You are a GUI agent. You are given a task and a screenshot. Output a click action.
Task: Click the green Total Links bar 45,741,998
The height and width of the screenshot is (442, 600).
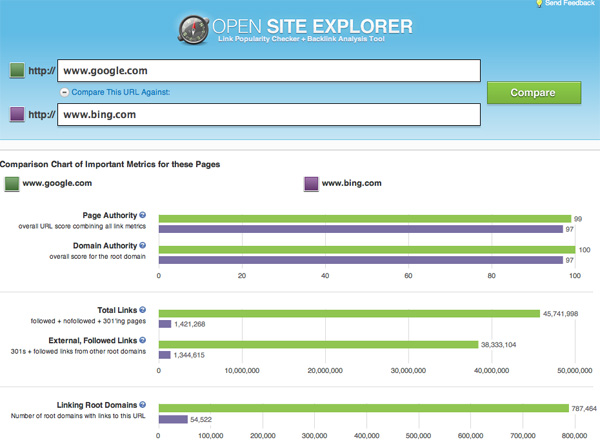pyautogui.click(x=349, y=313)
